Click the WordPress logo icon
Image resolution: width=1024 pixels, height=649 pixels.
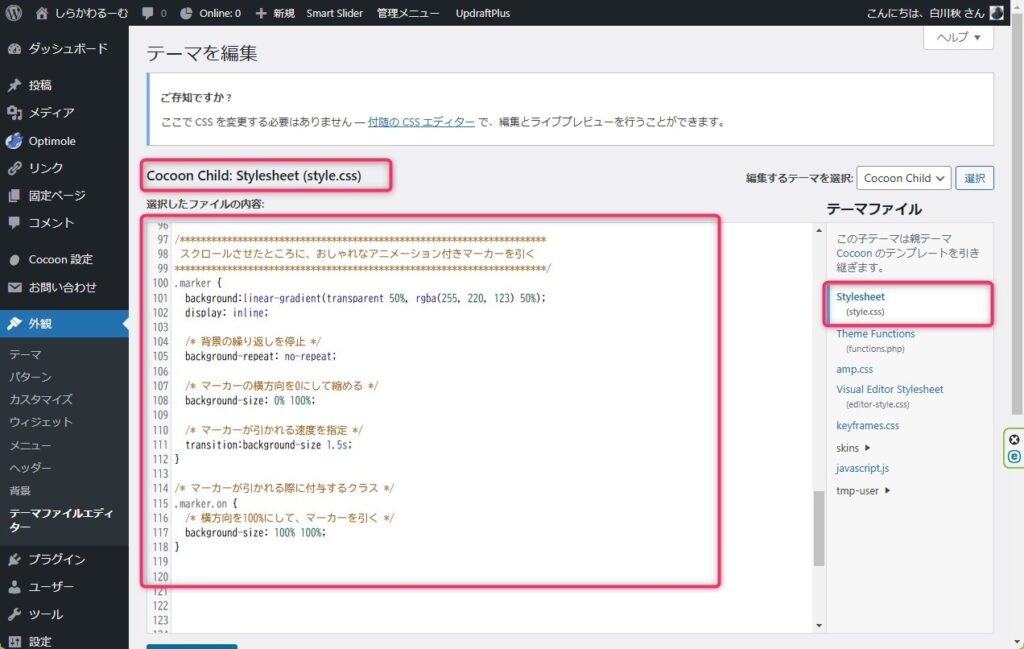tap(14, 13)
